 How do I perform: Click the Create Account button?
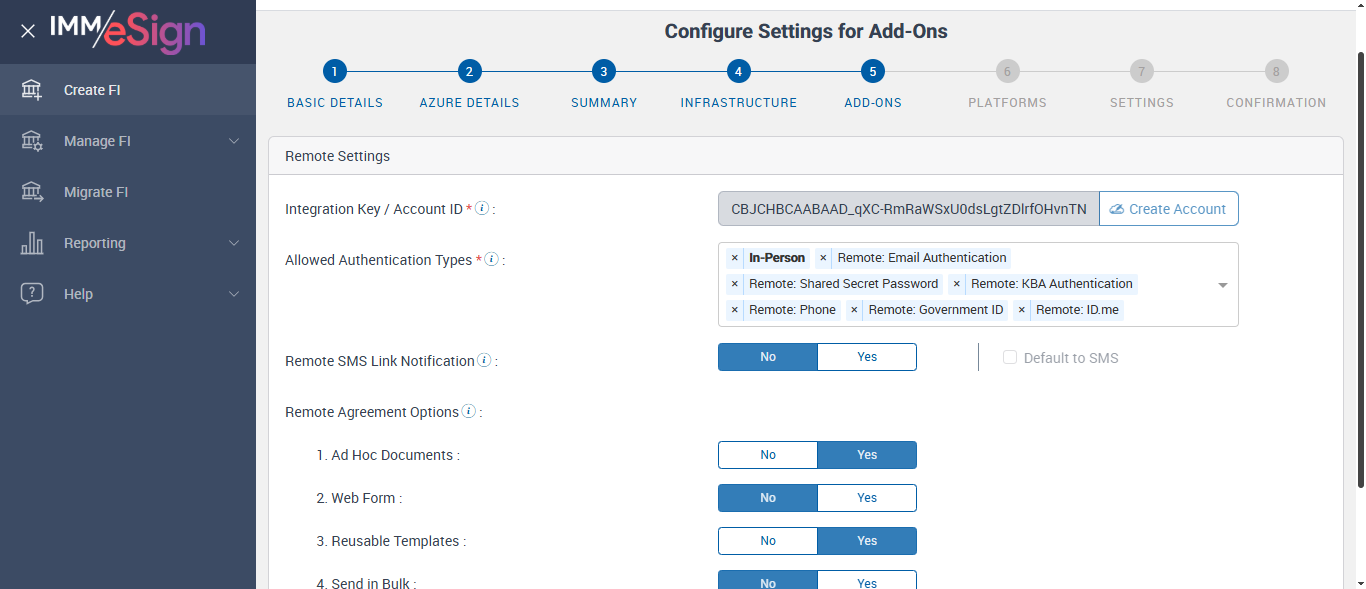(1168, 209)
